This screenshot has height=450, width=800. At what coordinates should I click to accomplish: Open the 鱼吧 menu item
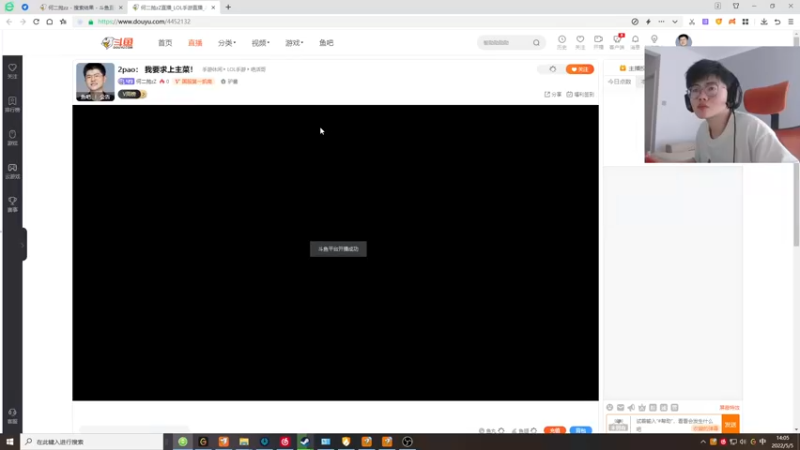326,43
